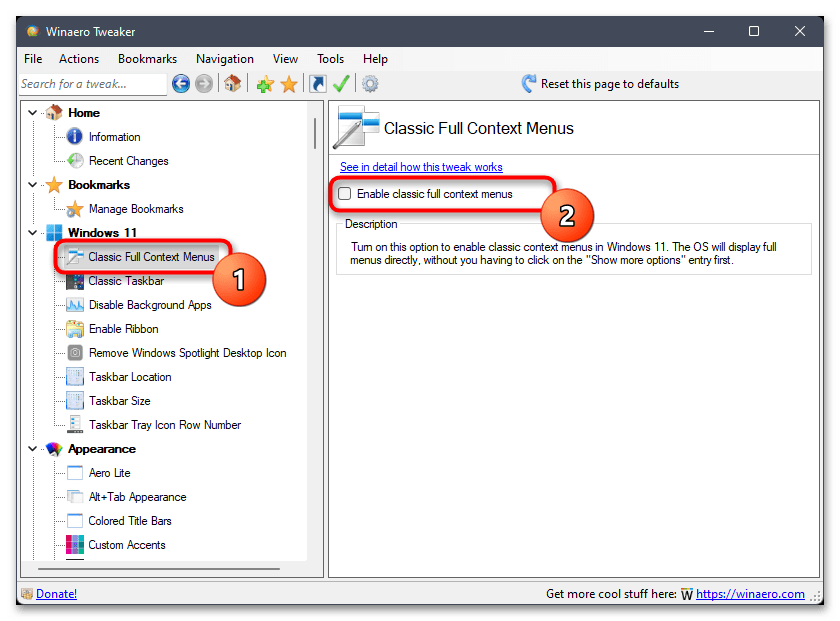Image resolution: width=840 pixels, height=621 pixels.
Task: Click the Appearance palette icon in tree
Action: coord(54,449)
